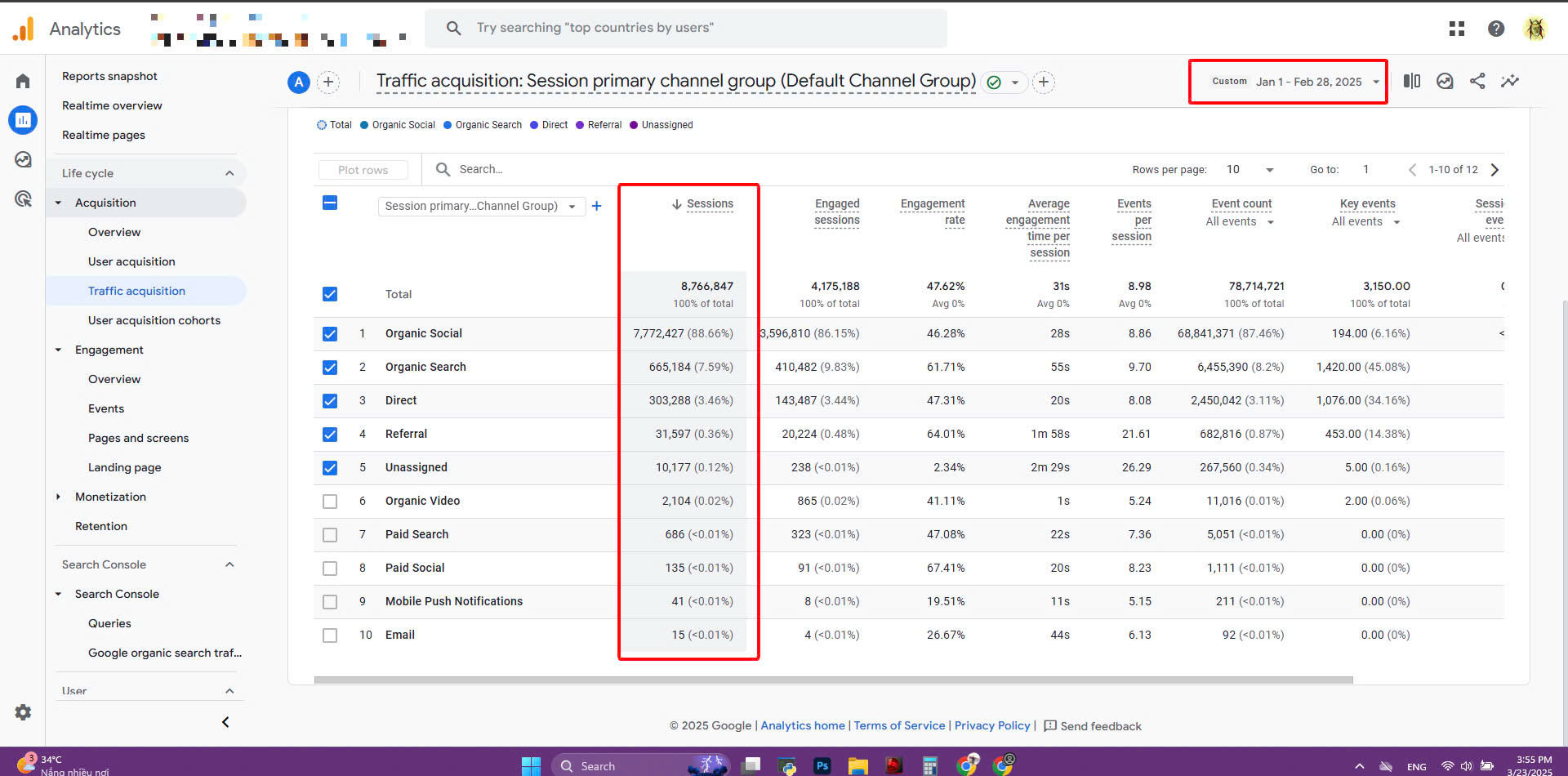Viewport: 1568px width, 776px height.
Task: Uncheck the Total row checkbox
Action: point(330,294)
